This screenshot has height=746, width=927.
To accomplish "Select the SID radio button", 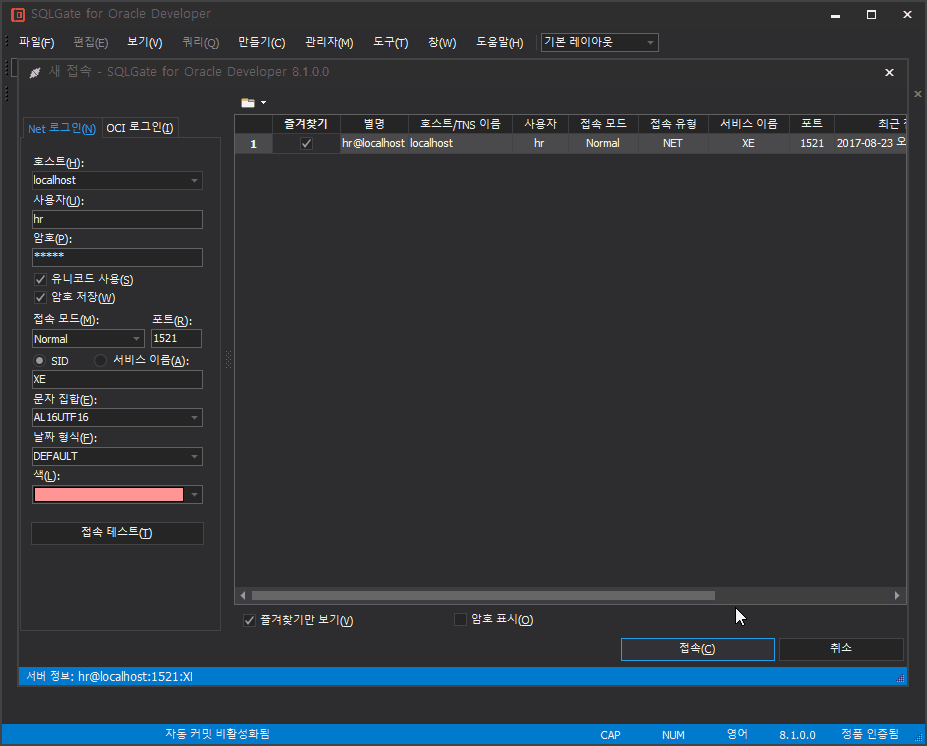I will click(x=40, y=361).
